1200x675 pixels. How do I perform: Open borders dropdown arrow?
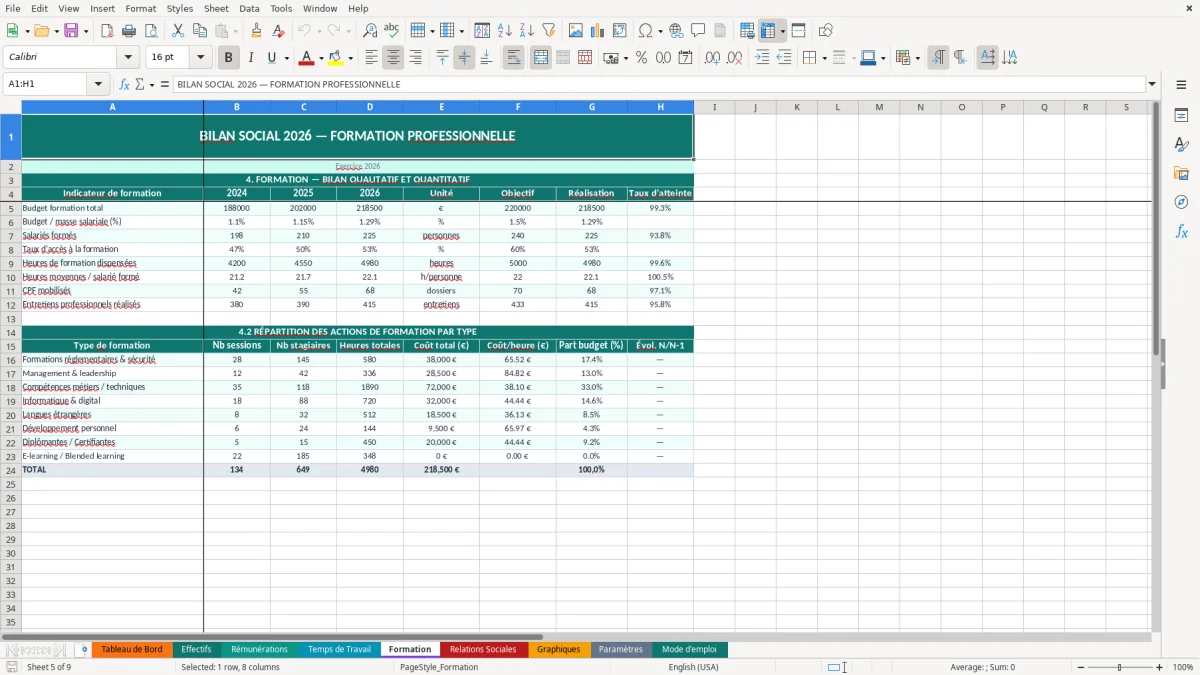click(x=827, y=58)
